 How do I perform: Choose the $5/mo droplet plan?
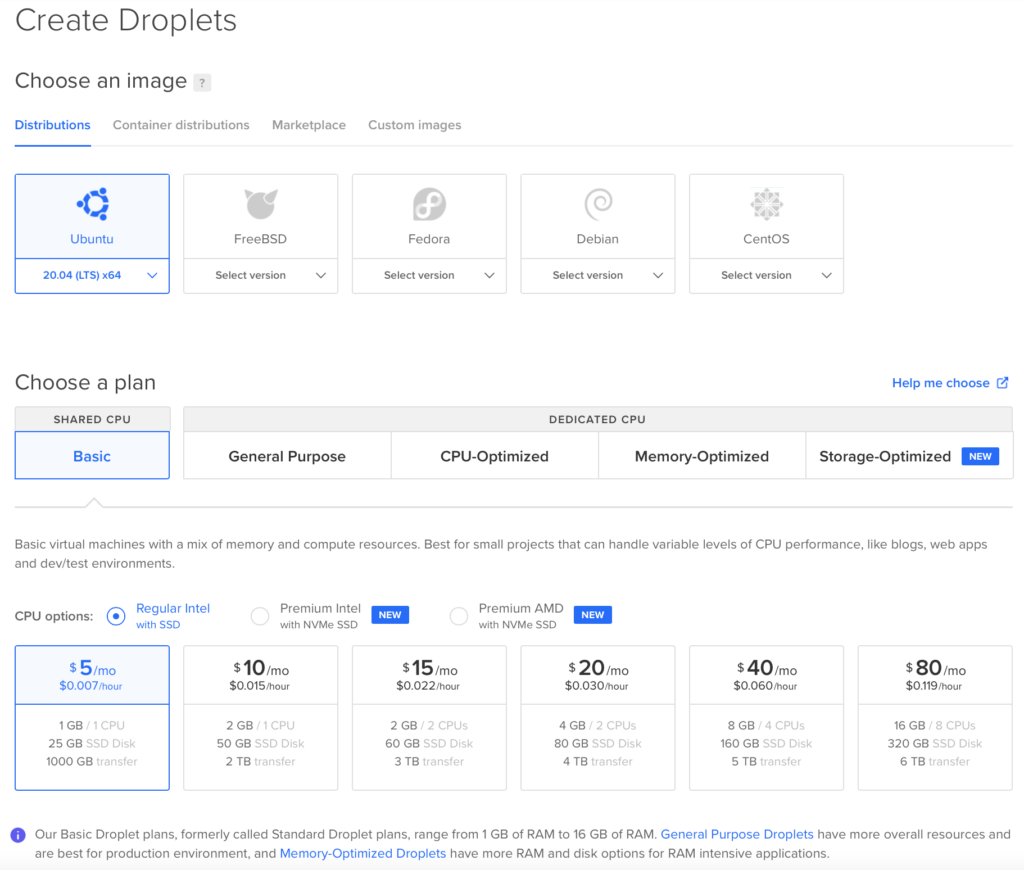tap(92, 718)
